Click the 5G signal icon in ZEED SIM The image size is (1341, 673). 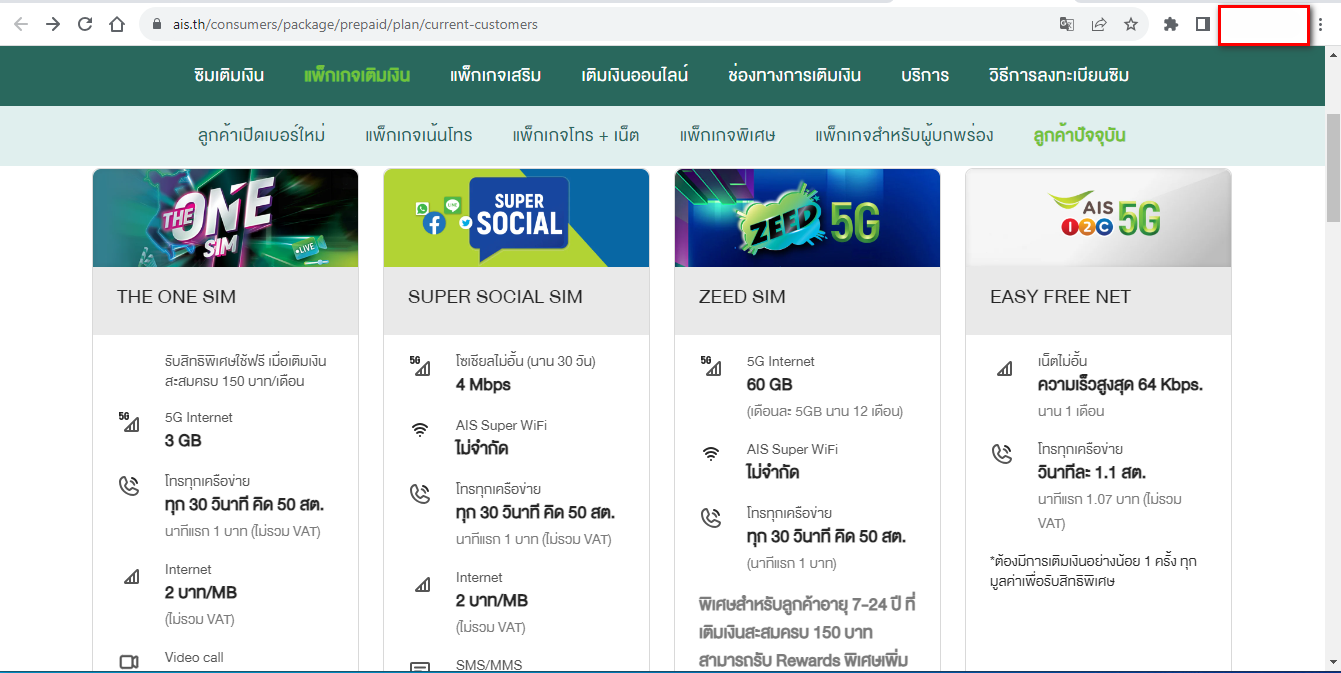(x=711, y=366)
